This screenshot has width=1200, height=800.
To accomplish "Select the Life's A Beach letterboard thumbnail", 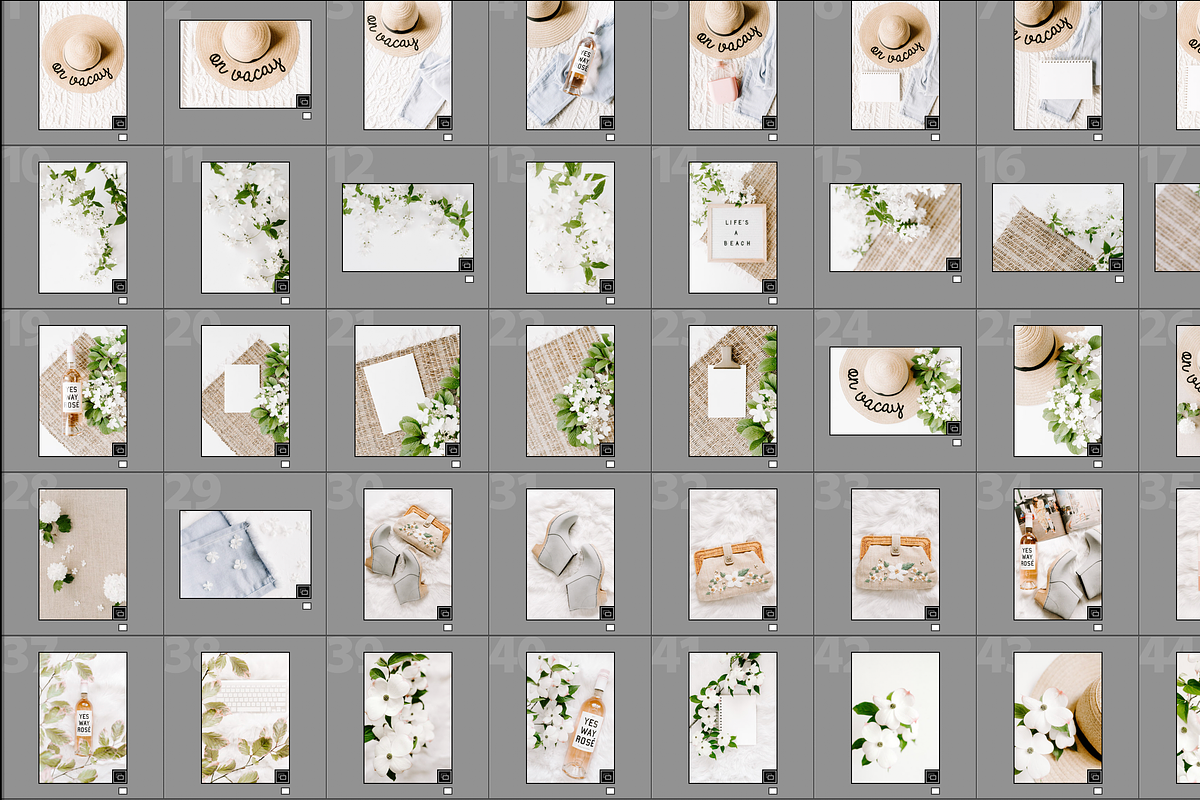I will click(x=733, y=228).
